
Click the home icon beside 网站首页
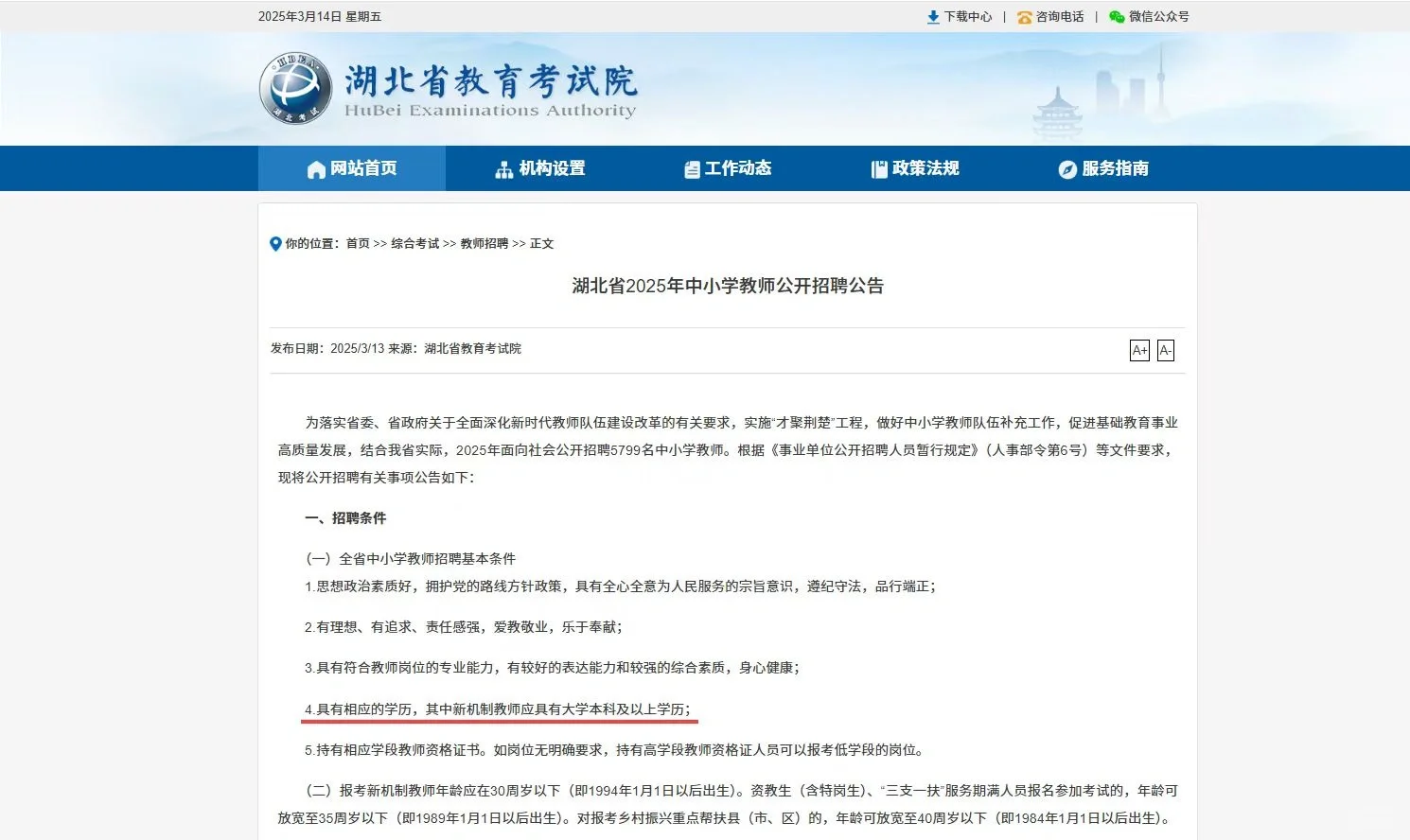pos(316,168)
